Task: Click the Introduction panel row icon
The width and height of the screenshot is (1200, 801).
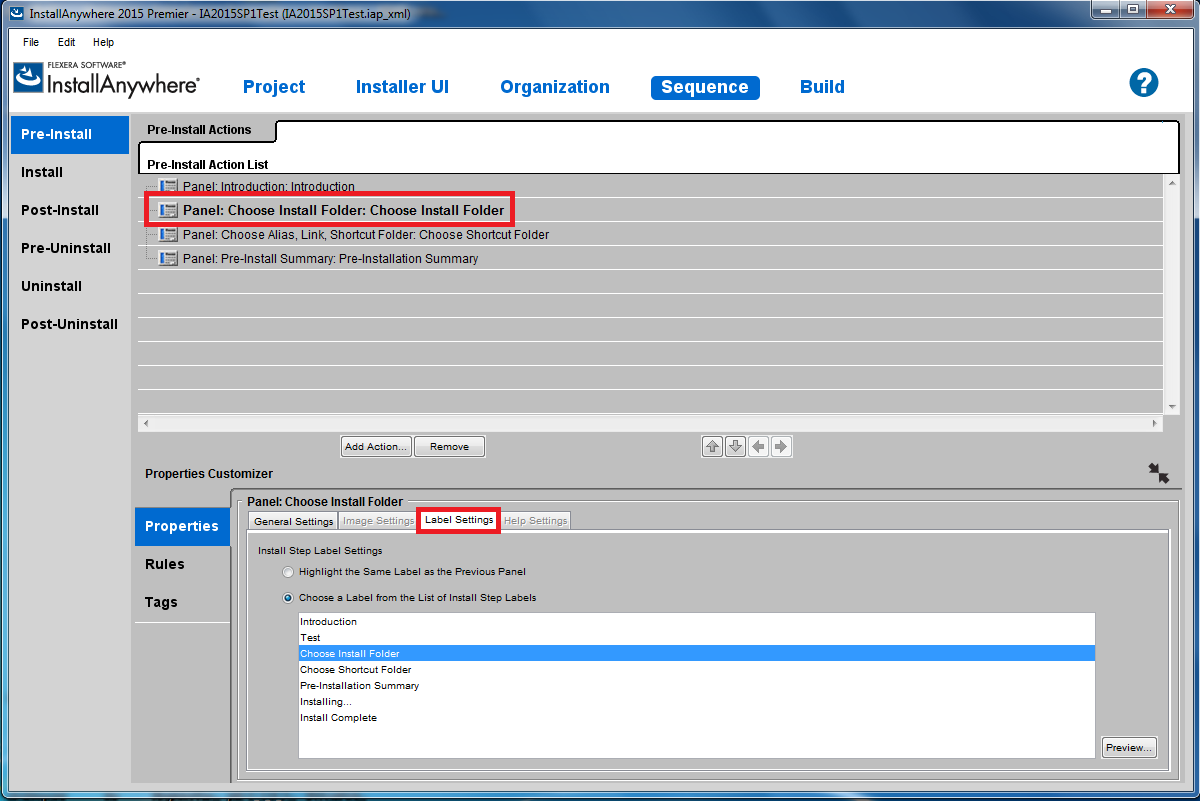Action: (169, 186)
